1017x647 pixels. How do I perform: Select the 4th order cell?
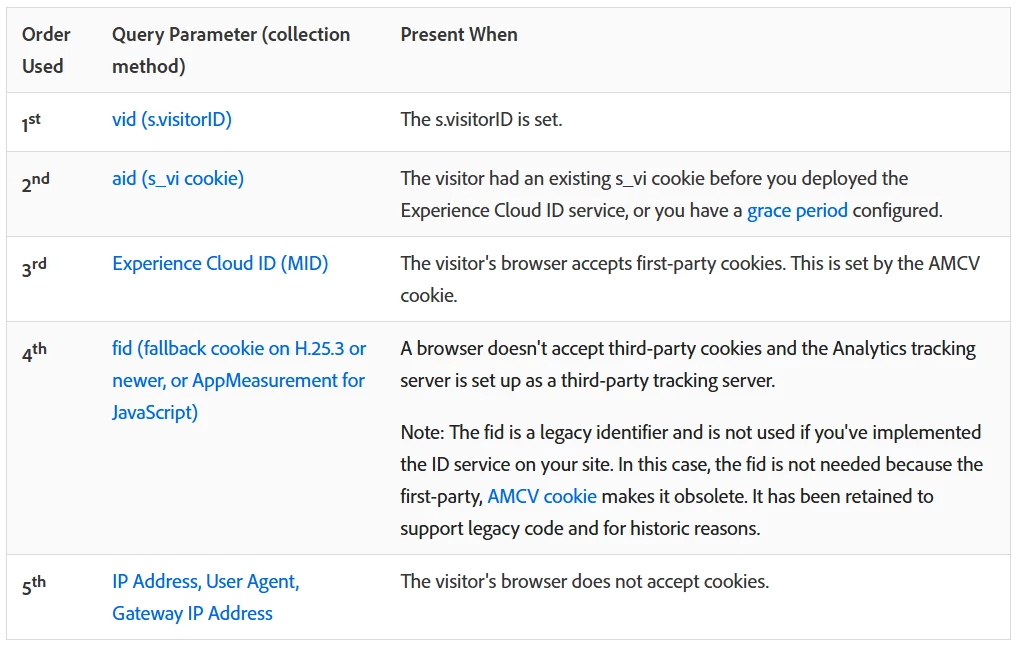tap(34, 351)
